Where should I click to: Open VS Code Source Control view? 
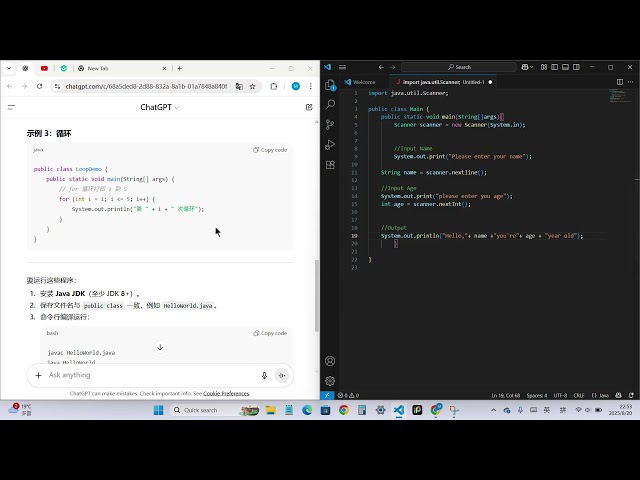330,124
